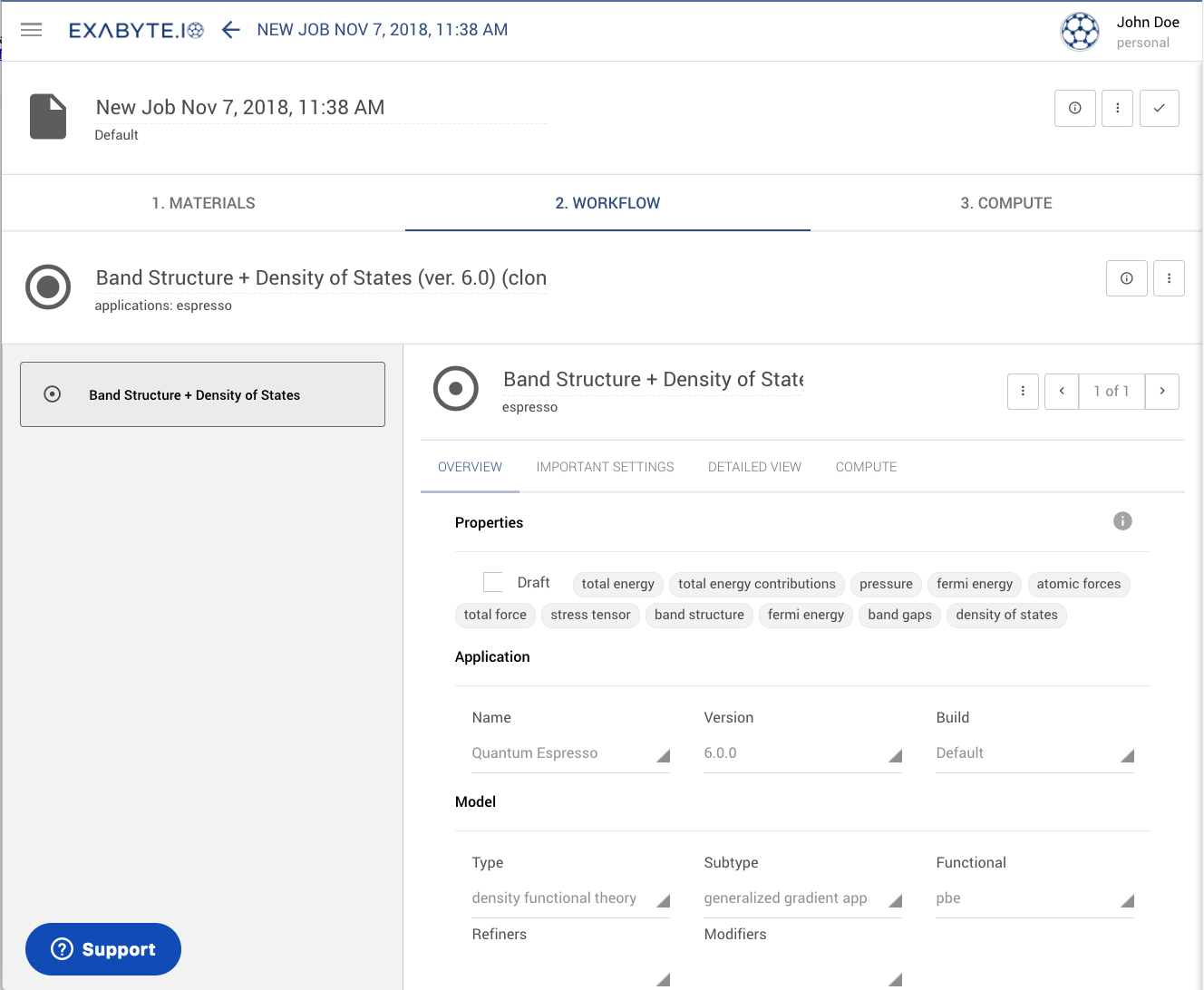Toggle the Draft checkbox

pos(492,581)
